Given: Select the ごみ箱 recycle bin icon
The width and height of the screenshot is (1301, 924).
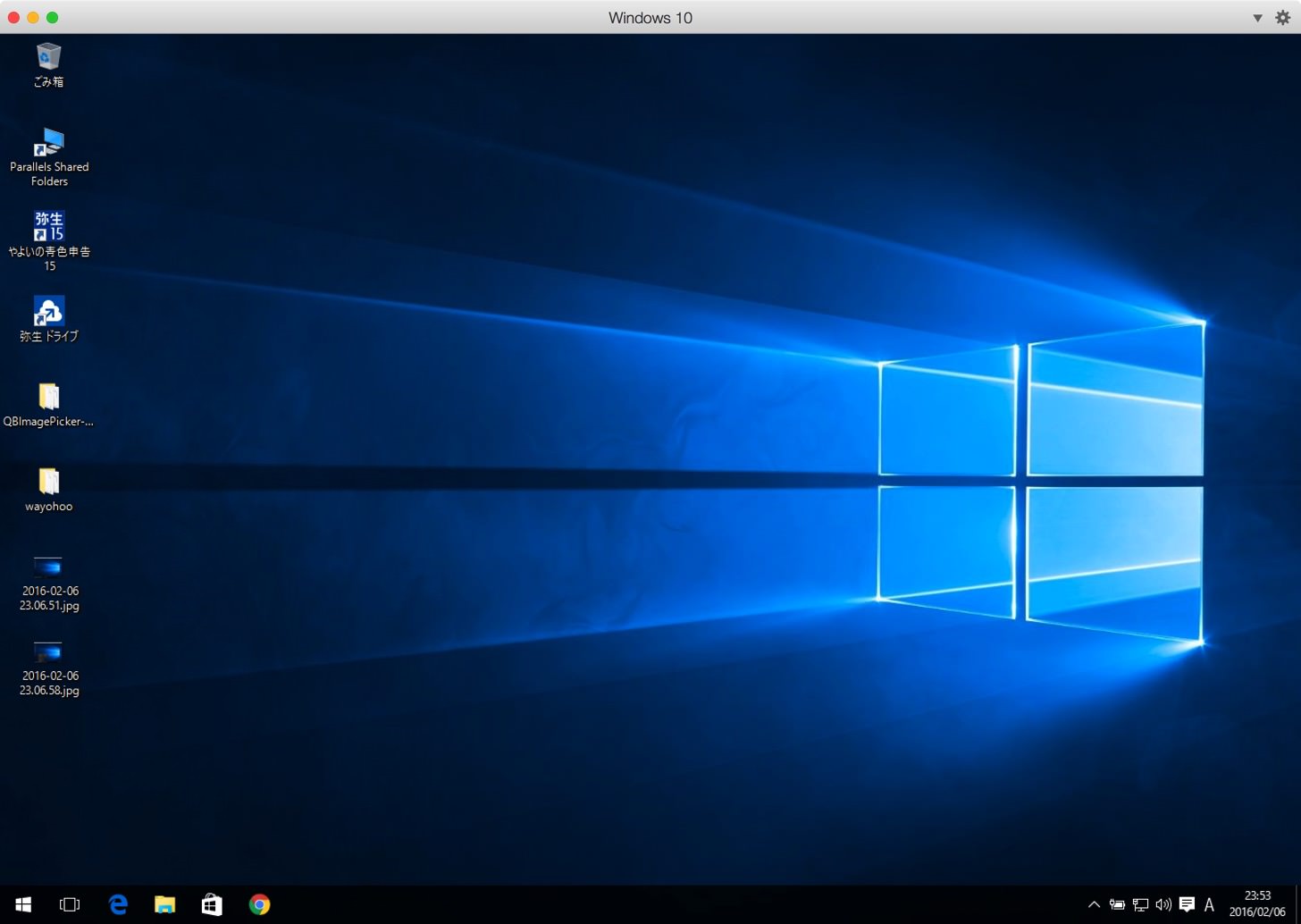Looking at the screenshot, I should [x=48, y=65].
